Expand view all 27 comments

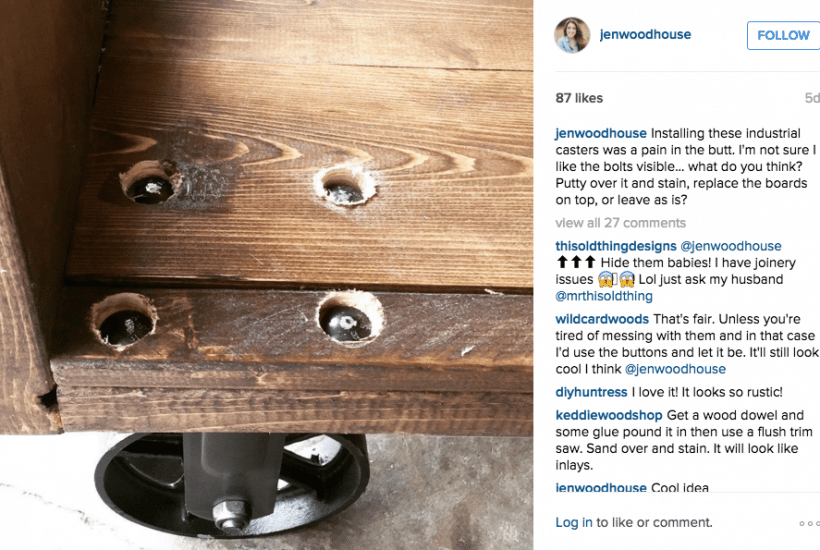tap(620, 223)
